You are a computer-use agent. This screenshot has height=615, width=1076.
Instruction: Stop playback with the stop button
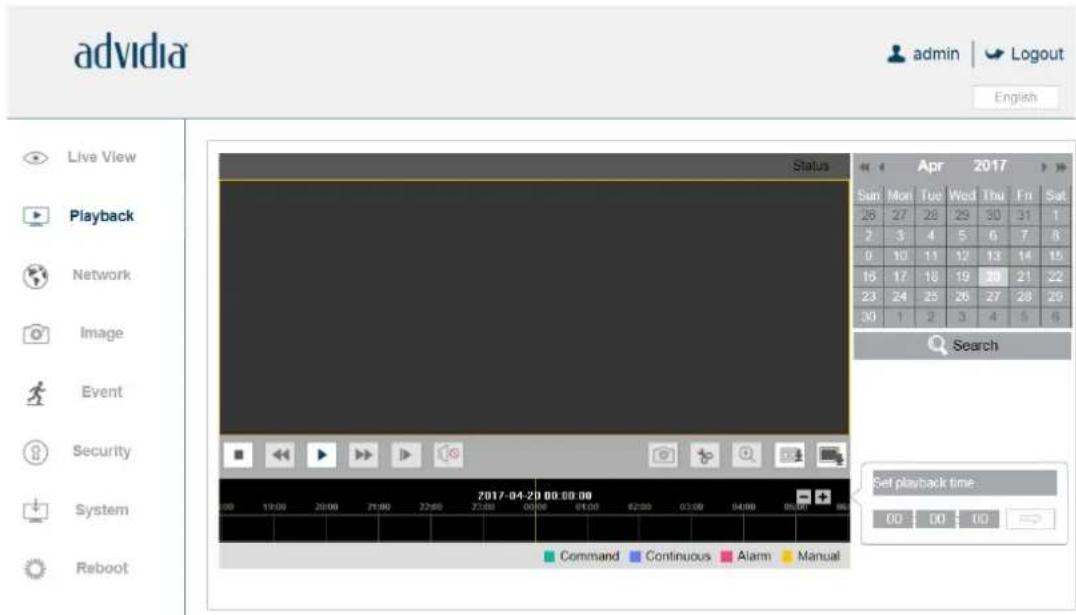pos(238,454)
